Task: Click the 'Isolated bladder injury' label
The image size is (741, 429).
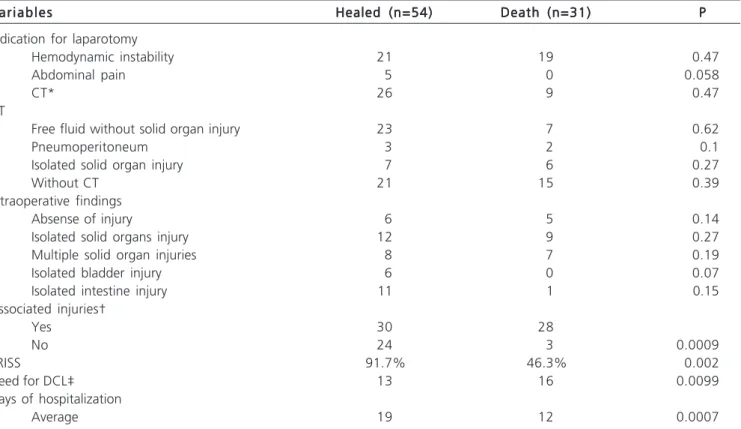Action: click(96, 273)
